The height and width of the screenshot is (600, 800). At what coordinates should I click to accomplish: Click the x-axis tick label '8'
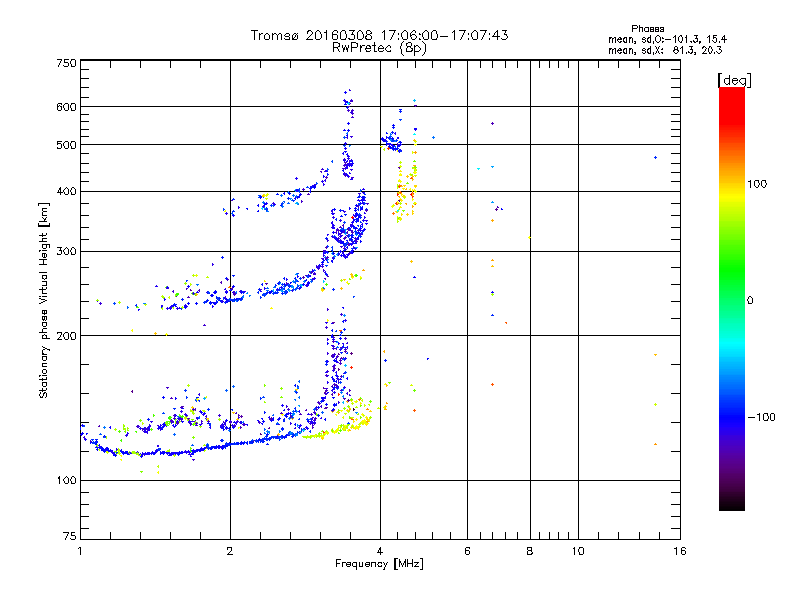click(x=530, y=551)
